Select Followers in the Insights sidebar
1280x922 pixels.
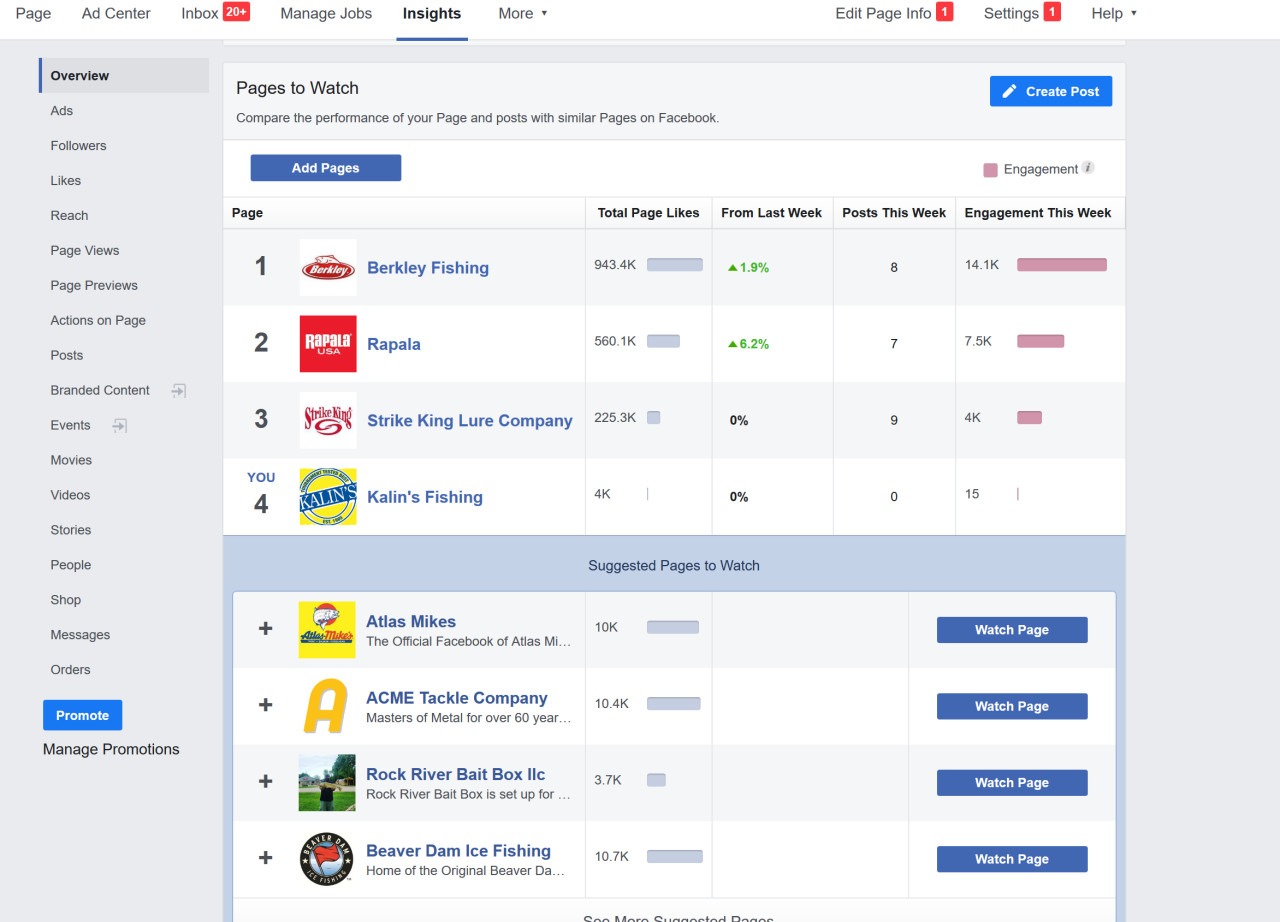click(x=78, y=146)
